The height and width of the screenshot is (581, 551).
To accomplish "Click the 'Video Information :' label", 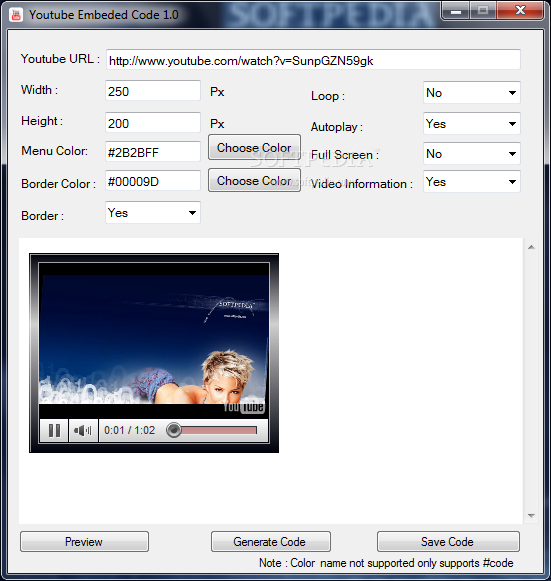I will click(362, 184).
